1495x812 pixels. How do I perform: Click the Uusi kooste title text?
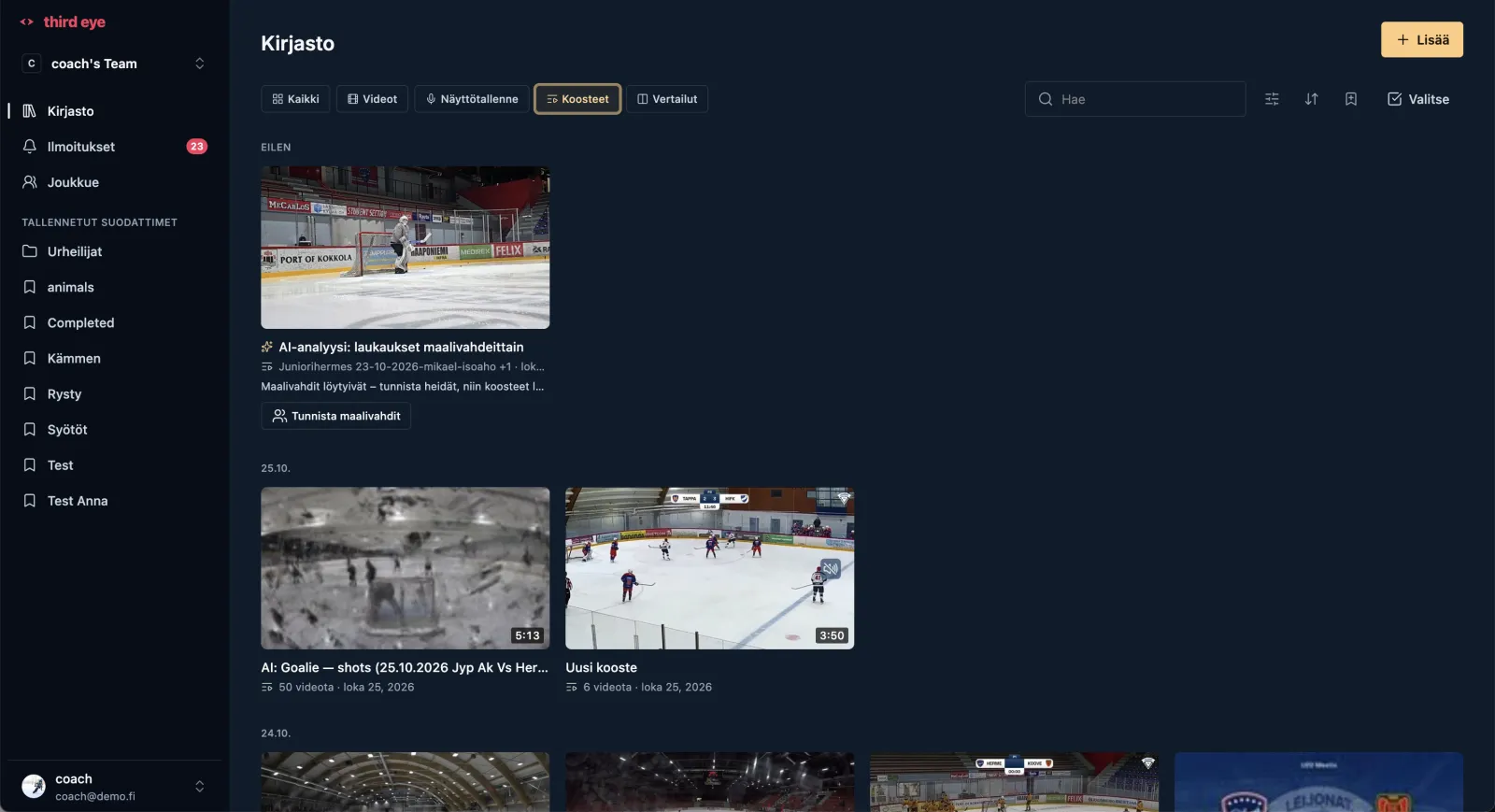coord(602,667)
